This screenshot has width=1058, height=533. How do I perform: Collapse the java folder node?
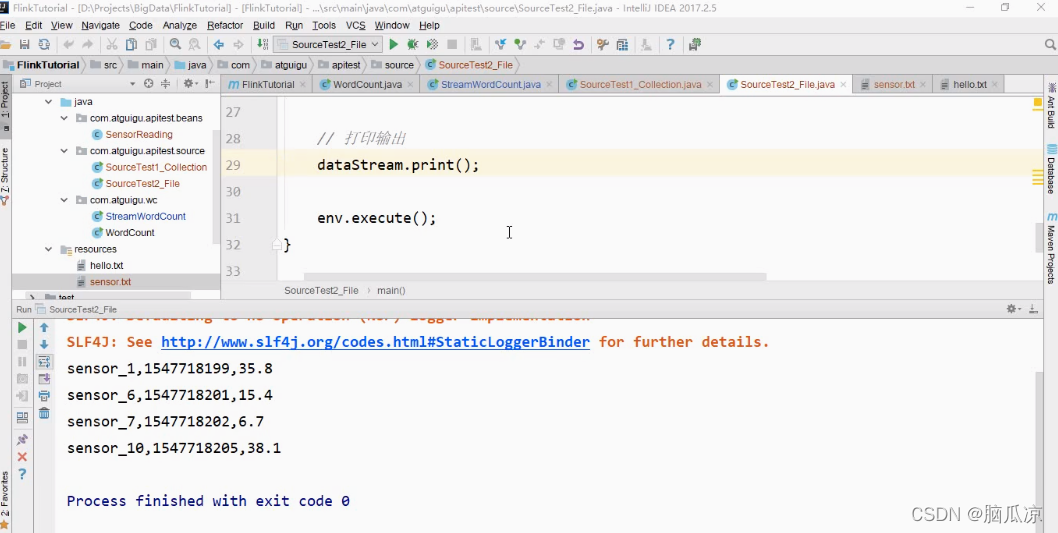click(x=48, y=102)
